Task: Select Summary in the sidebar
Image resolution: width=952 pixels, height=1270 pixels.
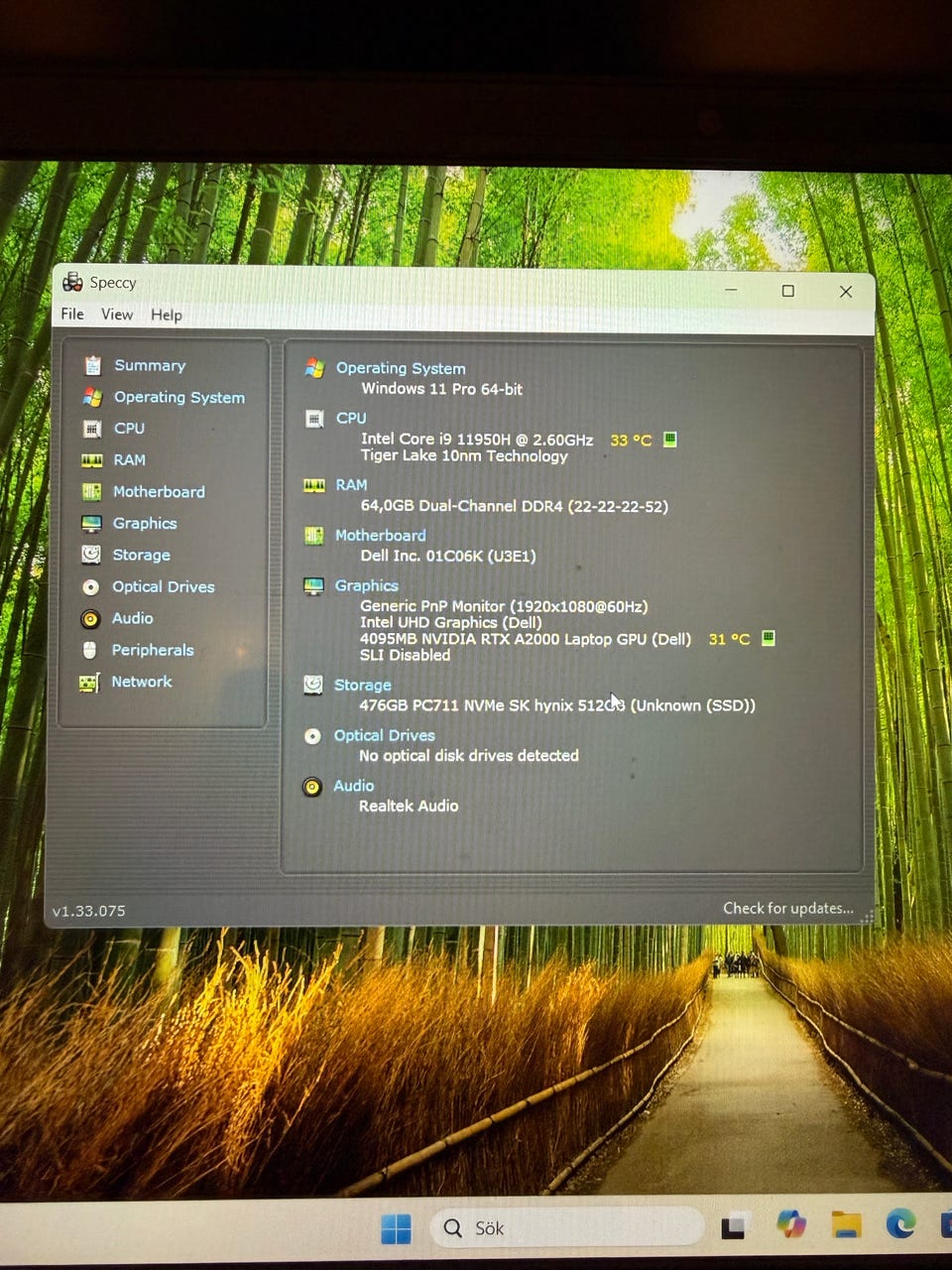Action: pyautogui.click(x=150, y=365)
